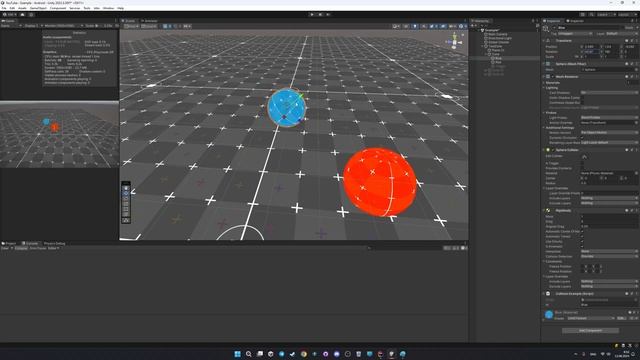Click the Rigidbody Mass field
The width and height of the screenshot is (640, 360).
tap(609, 217)
